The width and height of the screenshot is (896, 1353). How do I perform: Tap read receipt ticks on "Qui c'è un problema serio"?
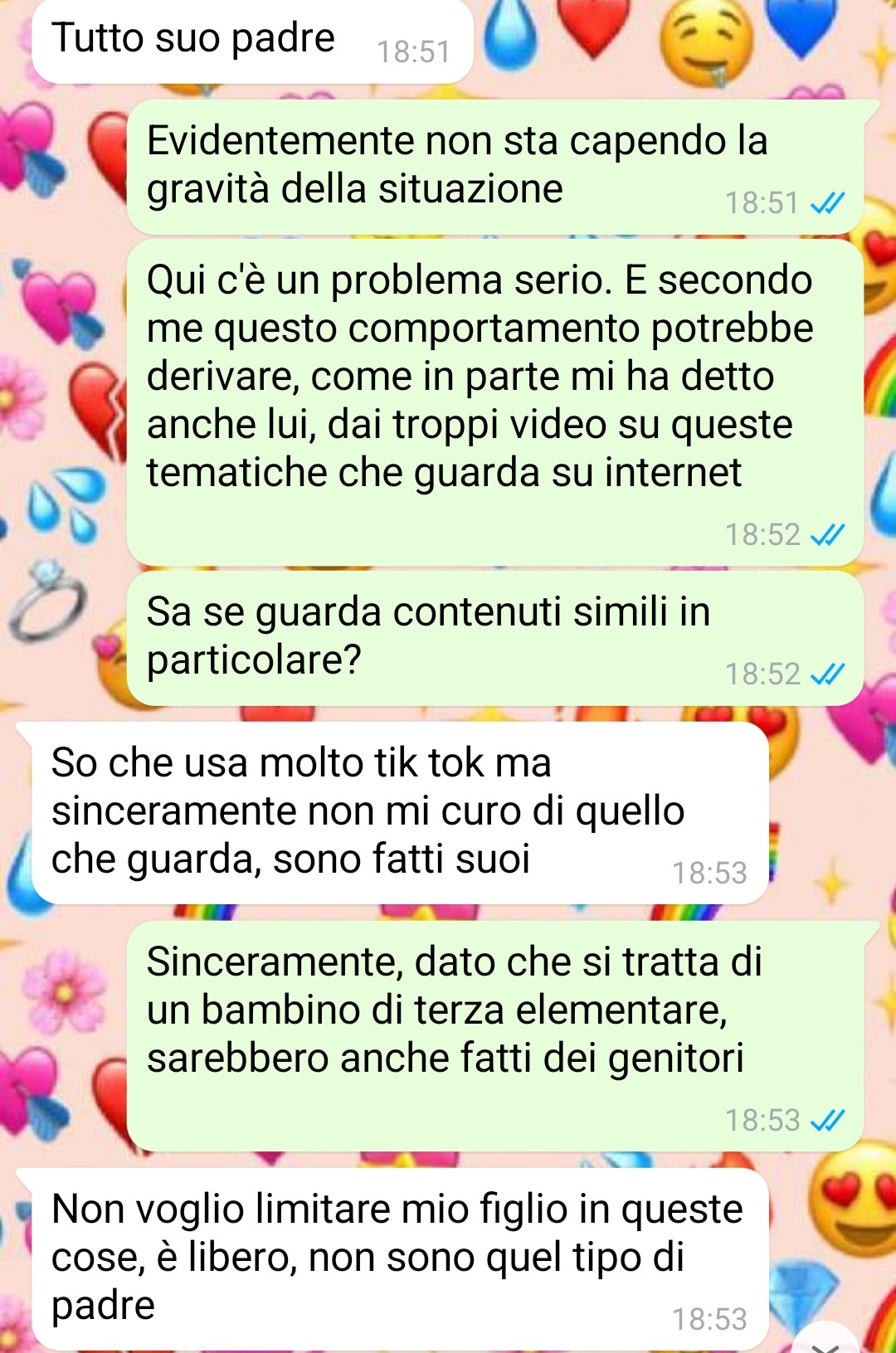point(827,535)
